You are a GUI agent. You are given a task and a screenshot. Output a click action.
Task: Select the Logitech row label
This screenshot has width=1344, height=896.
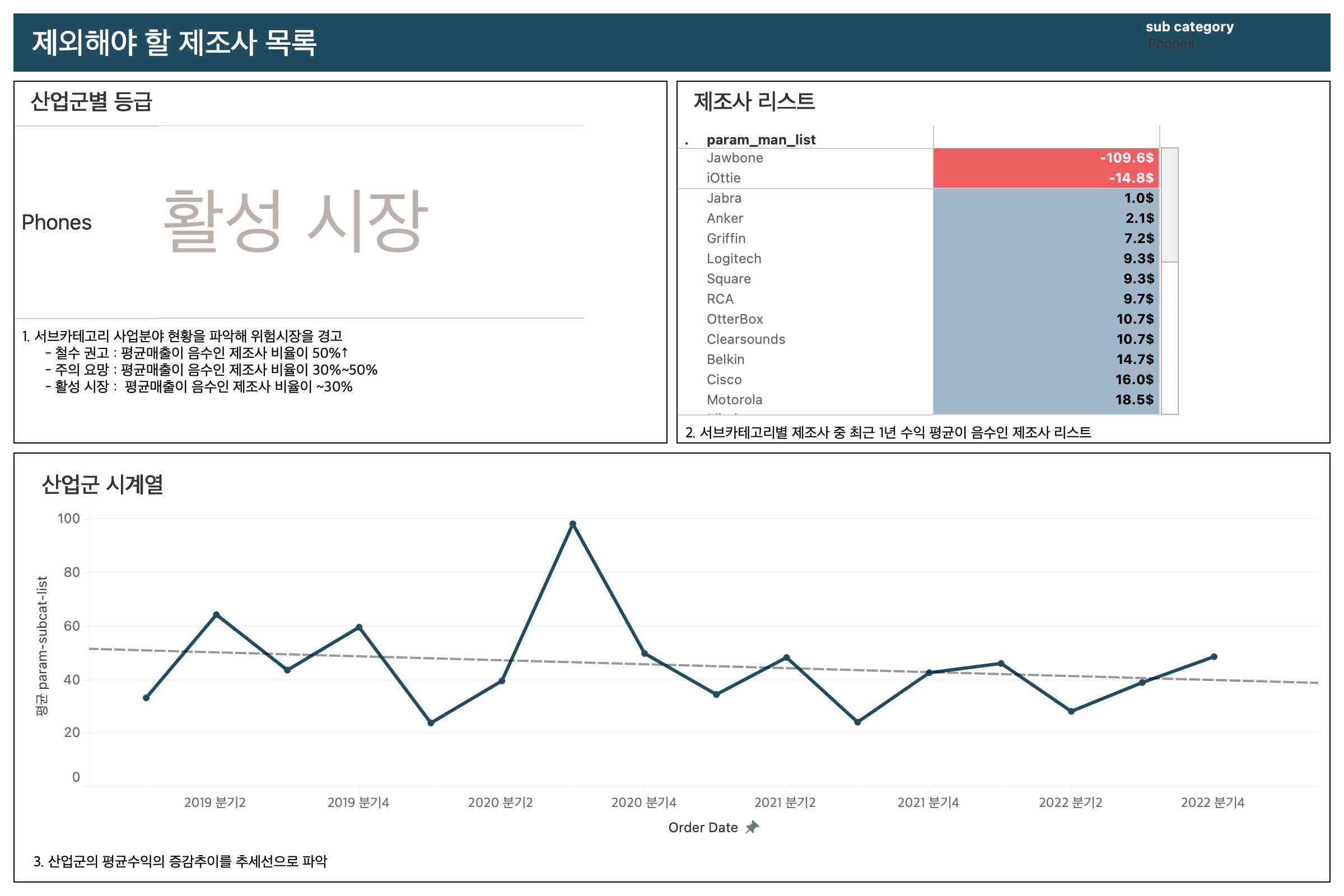tap(734, 258)
